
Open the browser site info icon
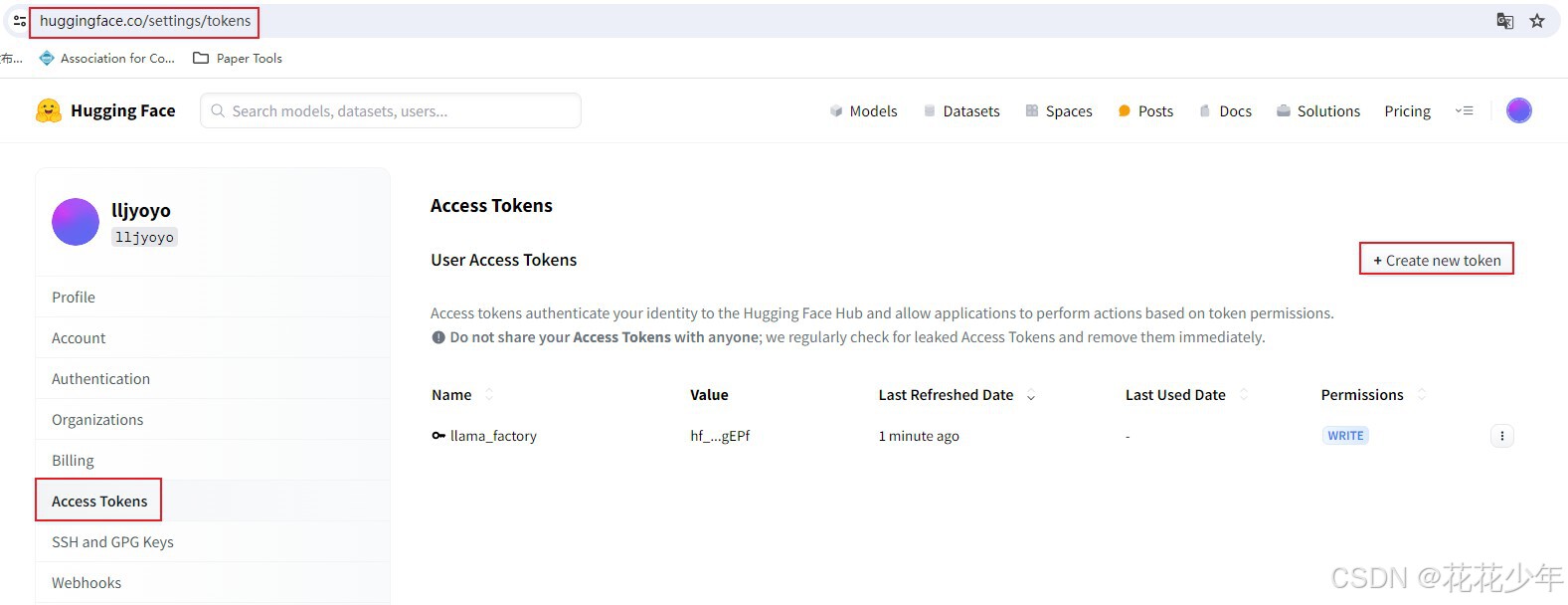20,21
